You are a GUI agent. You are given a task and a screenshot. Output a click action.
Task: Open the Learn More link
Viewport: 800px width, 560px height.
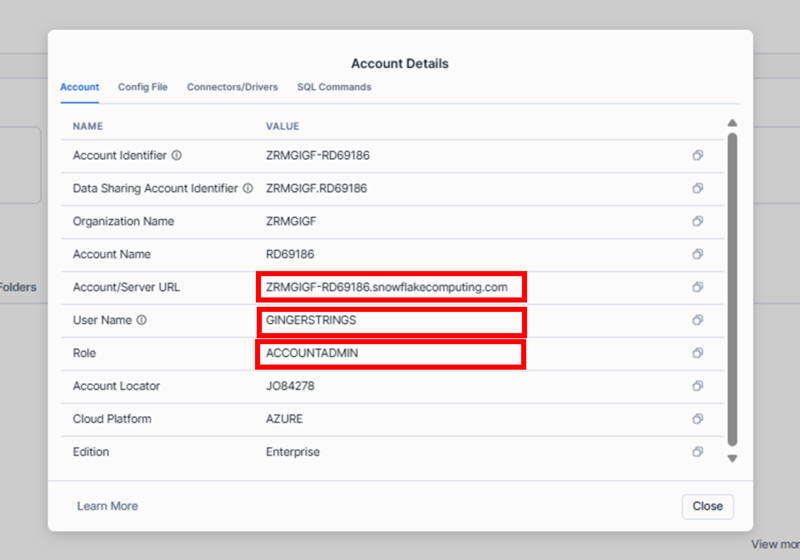(108, 506)
